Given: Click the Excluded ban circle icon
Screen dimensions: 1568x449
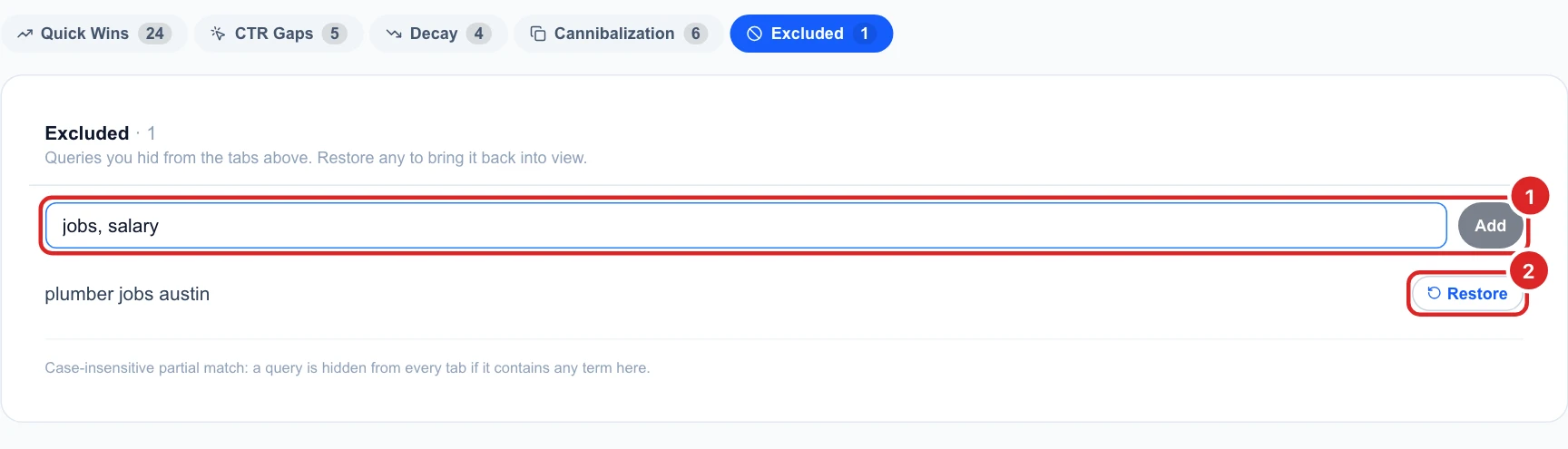Looking at the screenshot, I should [754, 34].
